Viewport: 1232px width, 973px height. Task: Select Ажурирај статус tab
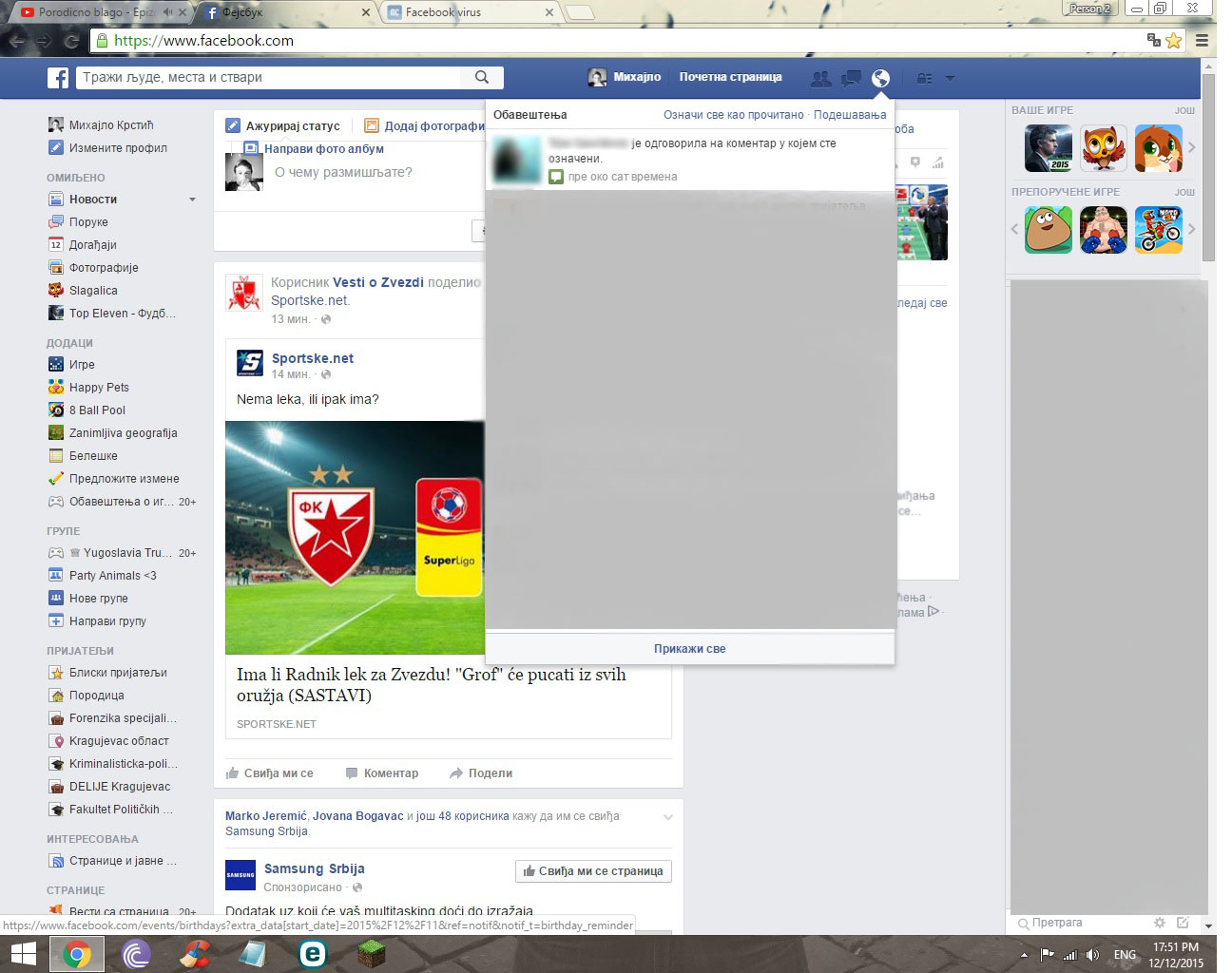283,125
